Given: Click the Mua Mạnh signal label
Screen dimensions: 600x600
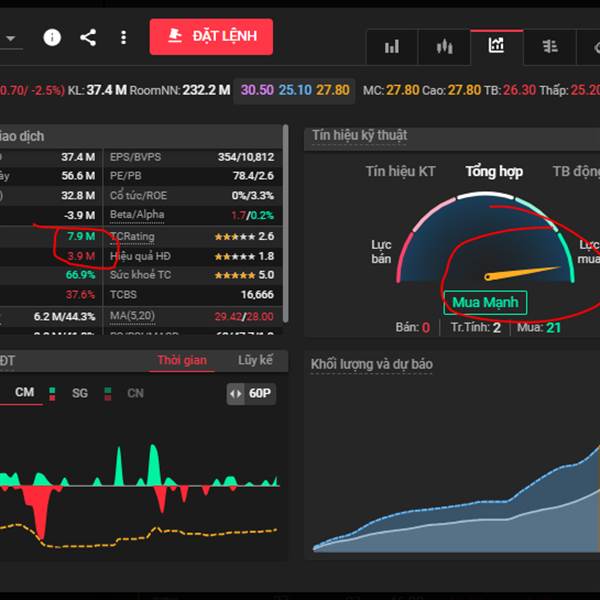Looking at the screenshot, I should pyautogui.click(x=485, y=302).
